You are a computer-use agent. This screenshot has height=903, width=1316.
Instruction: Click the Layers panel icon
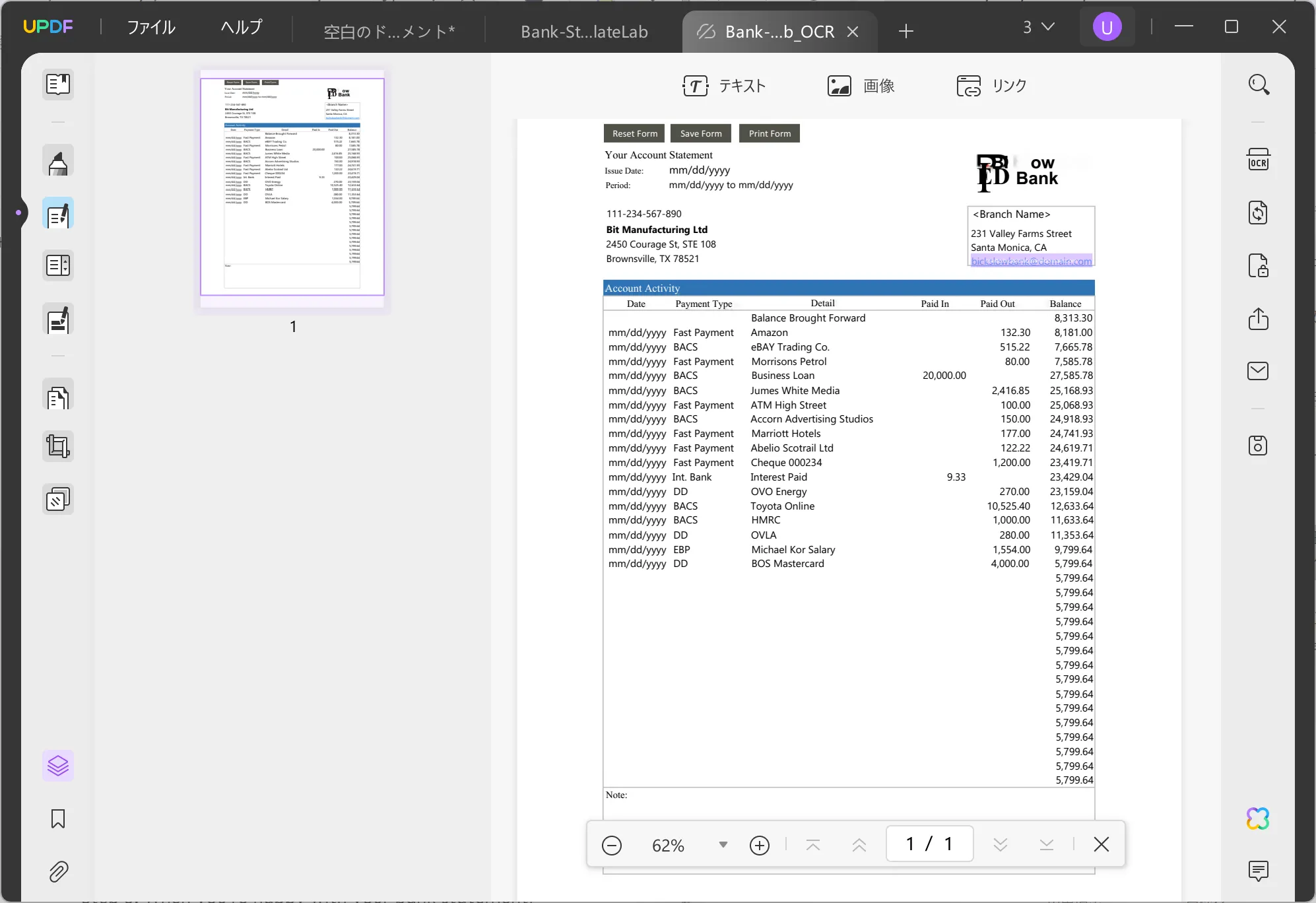[x=57, y=766]
